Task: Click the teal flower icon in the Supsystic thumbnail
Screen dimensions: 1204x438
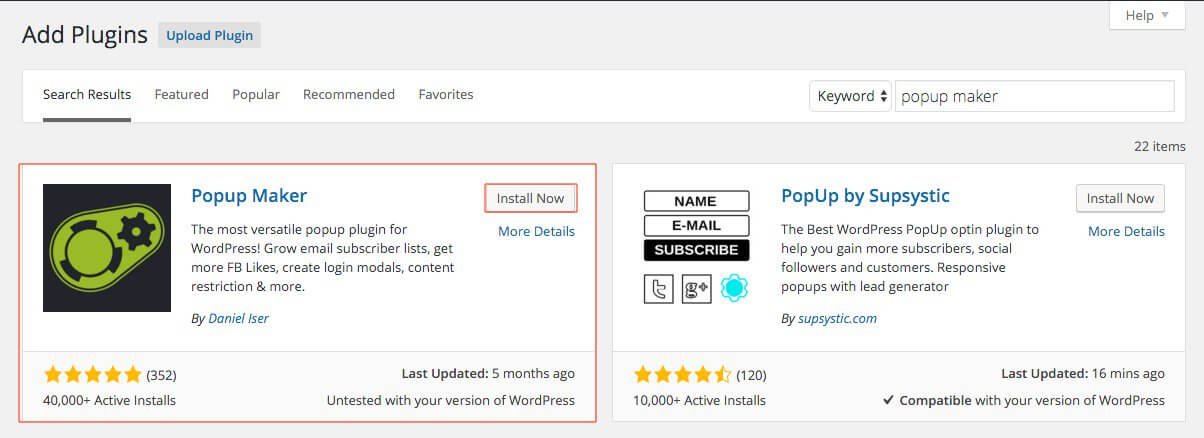Action: 735,288
